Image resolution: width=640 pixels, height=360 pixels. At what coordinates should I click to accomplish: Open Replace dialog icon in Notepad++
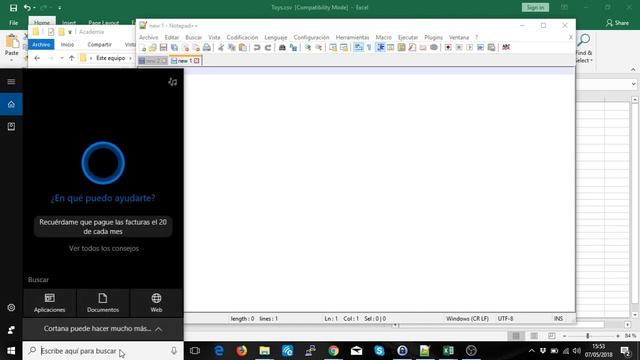coord(293,47)
